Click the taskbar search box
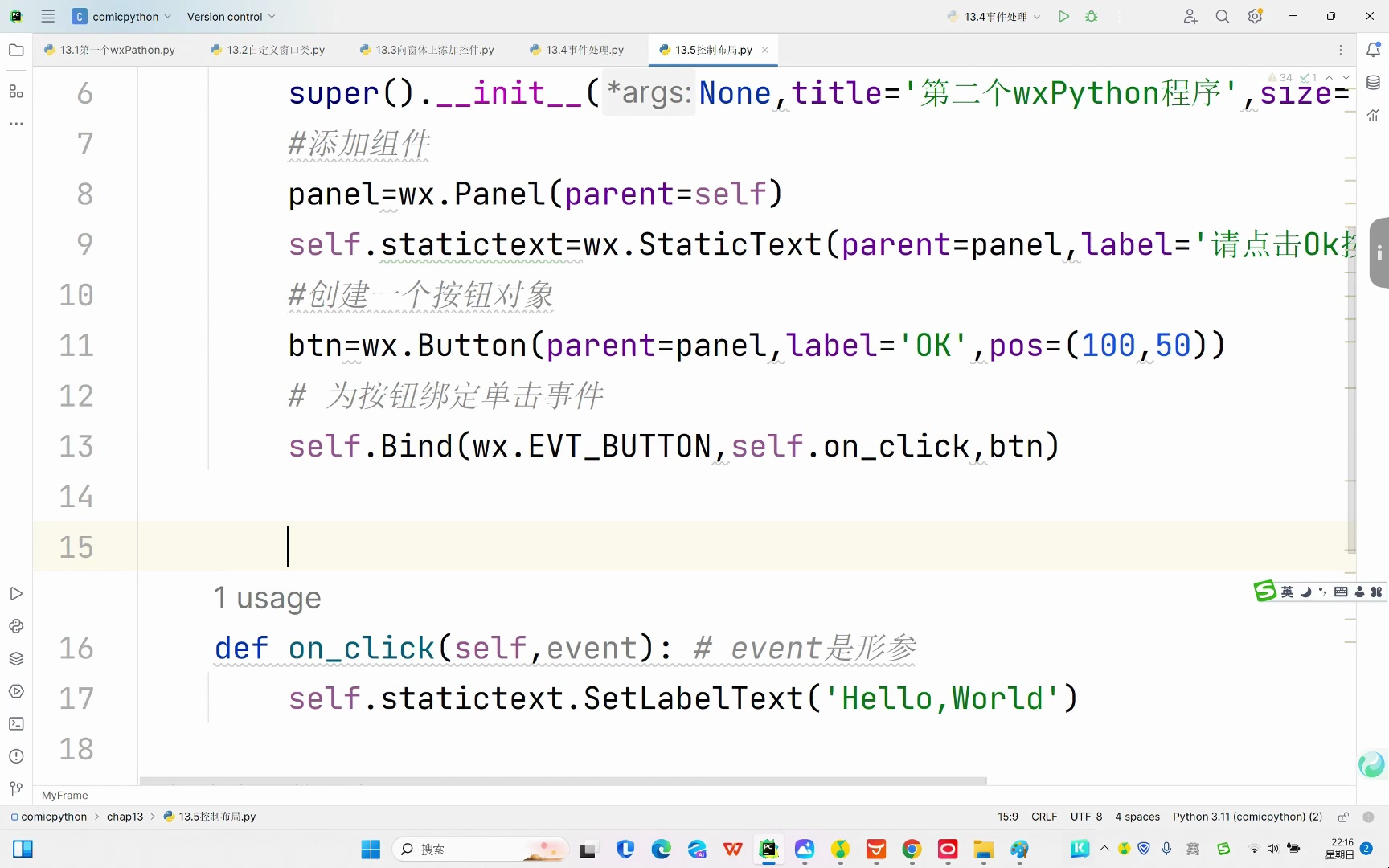 [x=481, y=850]
